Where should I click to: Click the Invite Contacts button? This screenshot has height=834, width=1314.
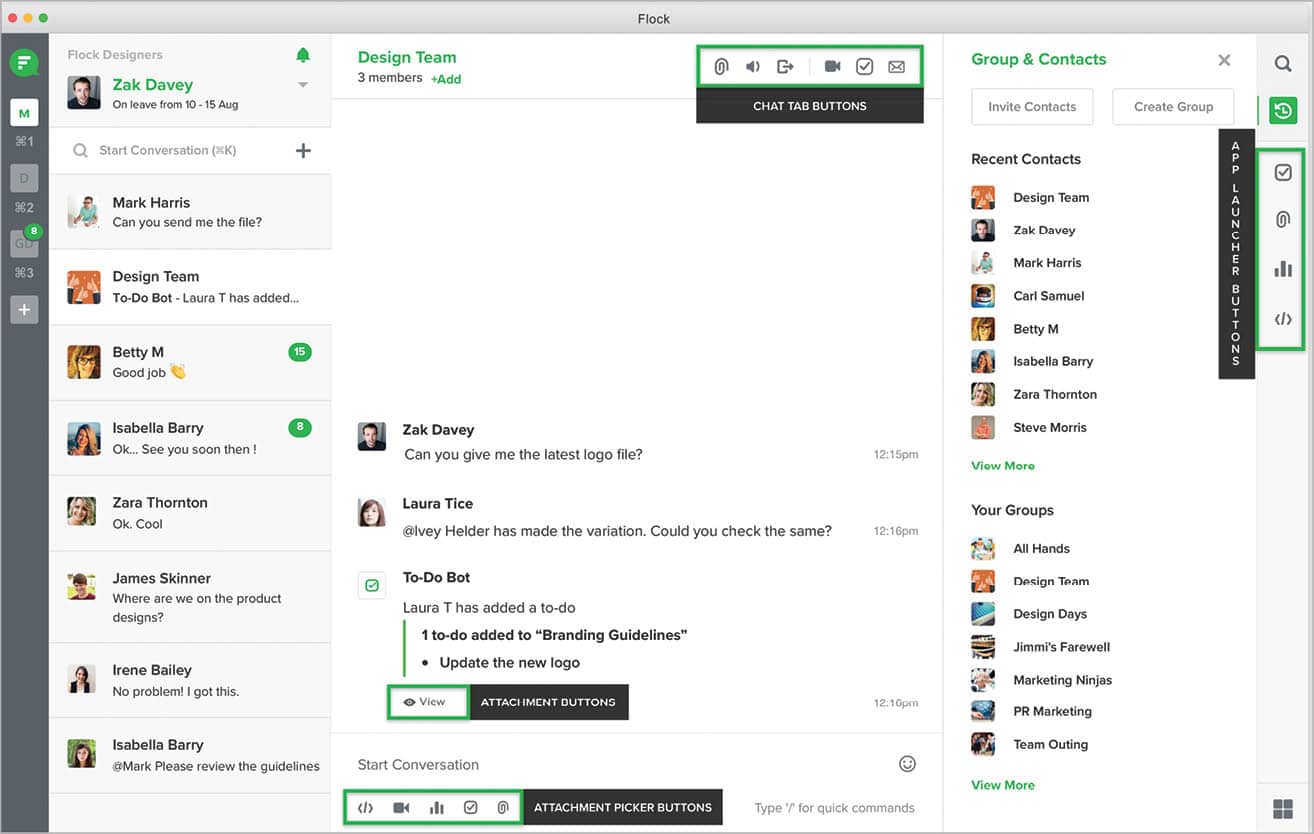[1032, 107]
